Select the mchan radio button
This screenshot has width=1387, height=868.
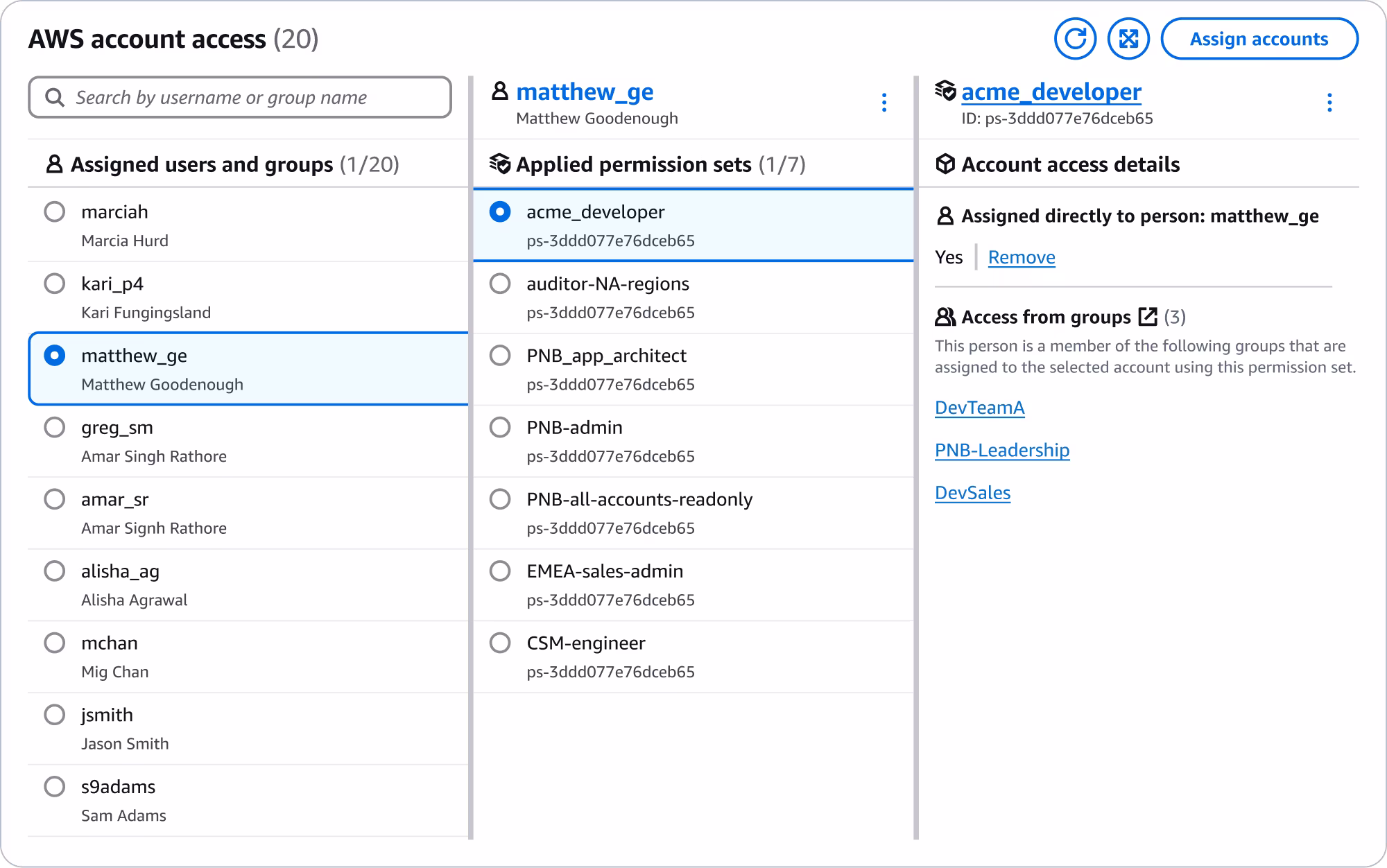point(55,643)
